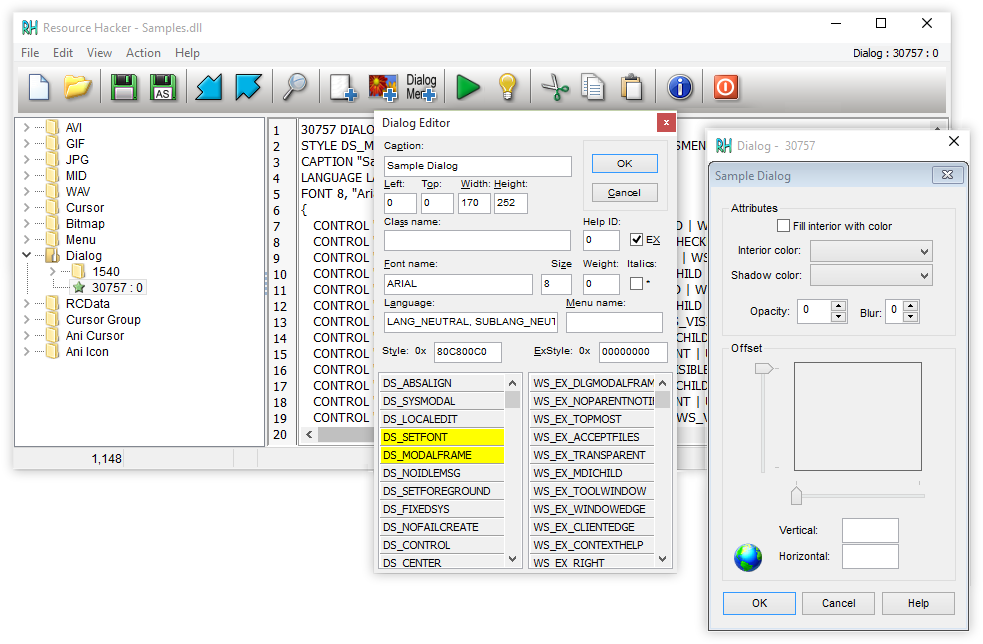Open a file with the yellow folder icon

point(77,87)
